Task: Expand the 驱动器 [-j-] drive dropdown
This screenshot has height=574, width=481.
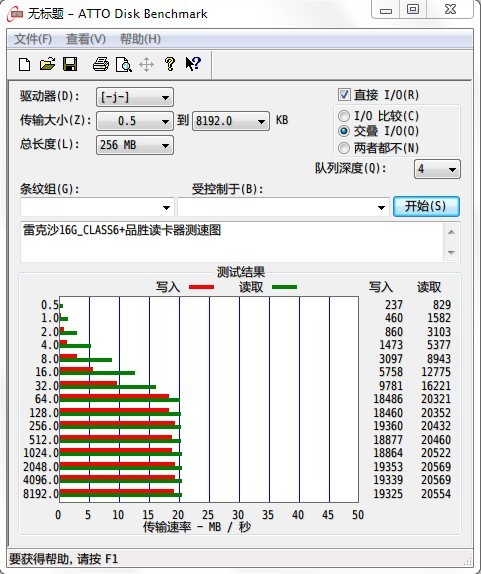Action: tap(135, 97)
